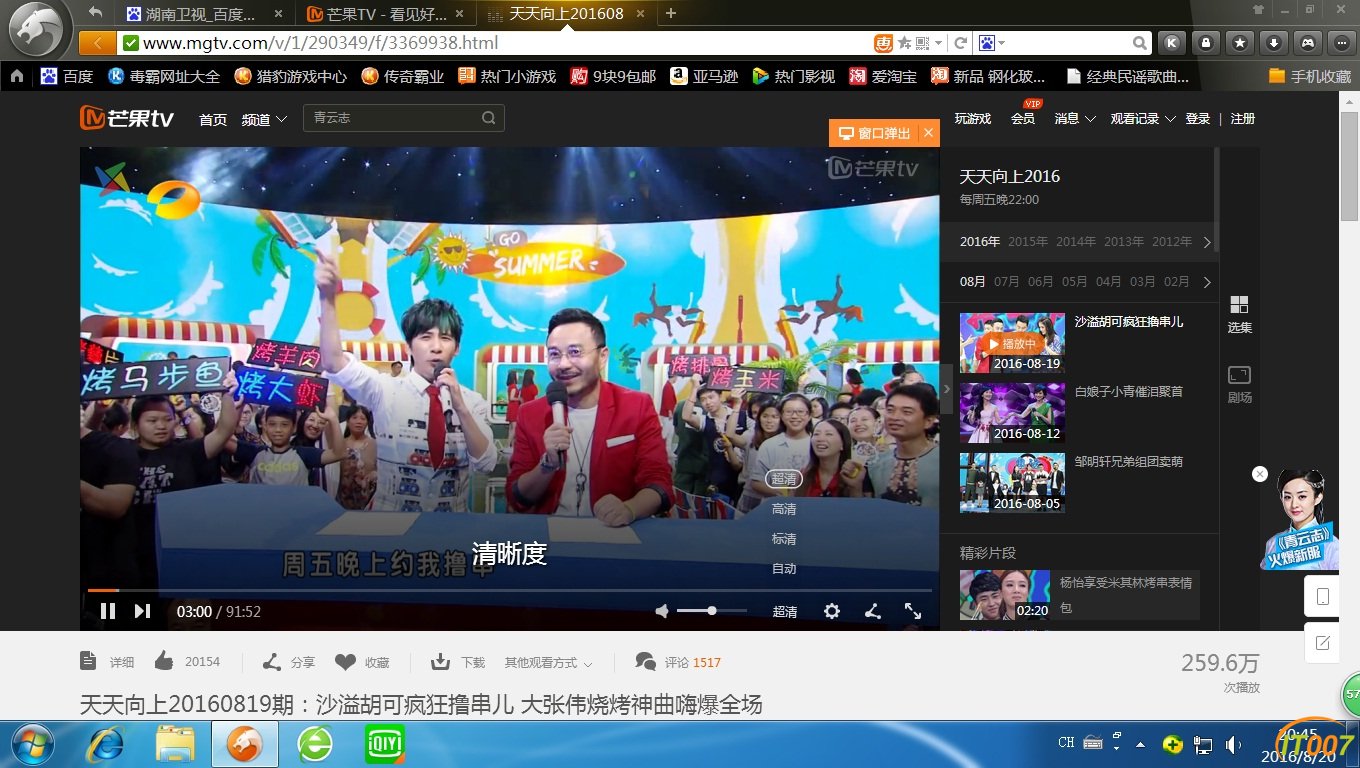This screenshot has width=1360, height=768.
Task: Click the 窗口弹出 pop-out button
Action: (874, 133)
